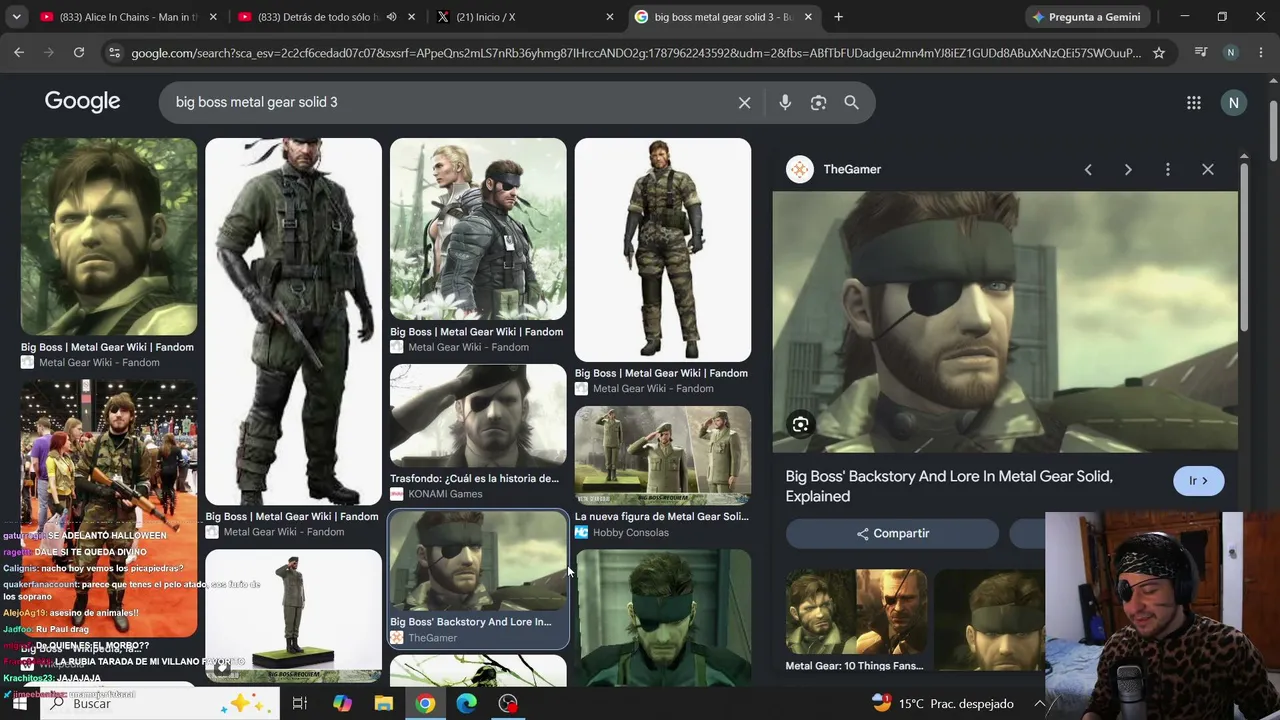
Task: Open the Trasfondo: ¿Cuál es la historia result title
Action: [474, 478]
